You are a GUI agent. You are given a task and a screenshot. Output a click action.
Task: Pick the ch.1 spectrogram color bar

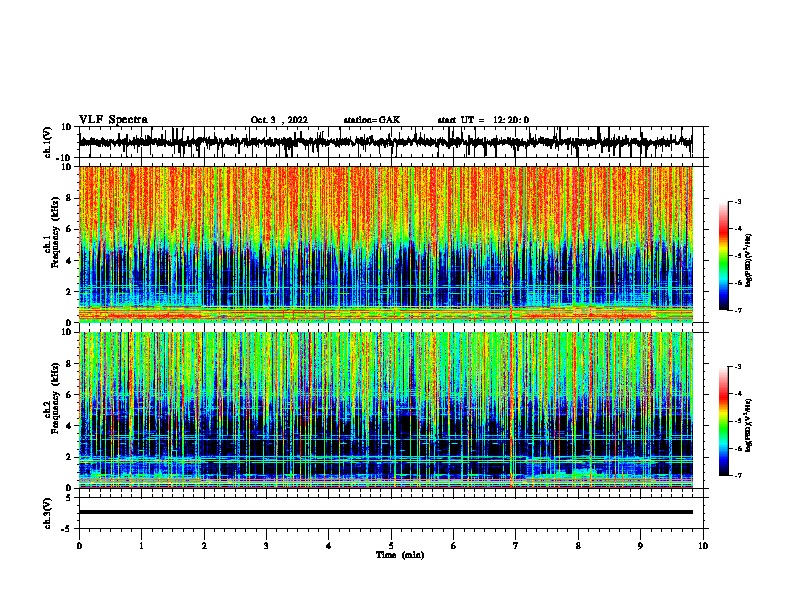(x=724, y=256)
